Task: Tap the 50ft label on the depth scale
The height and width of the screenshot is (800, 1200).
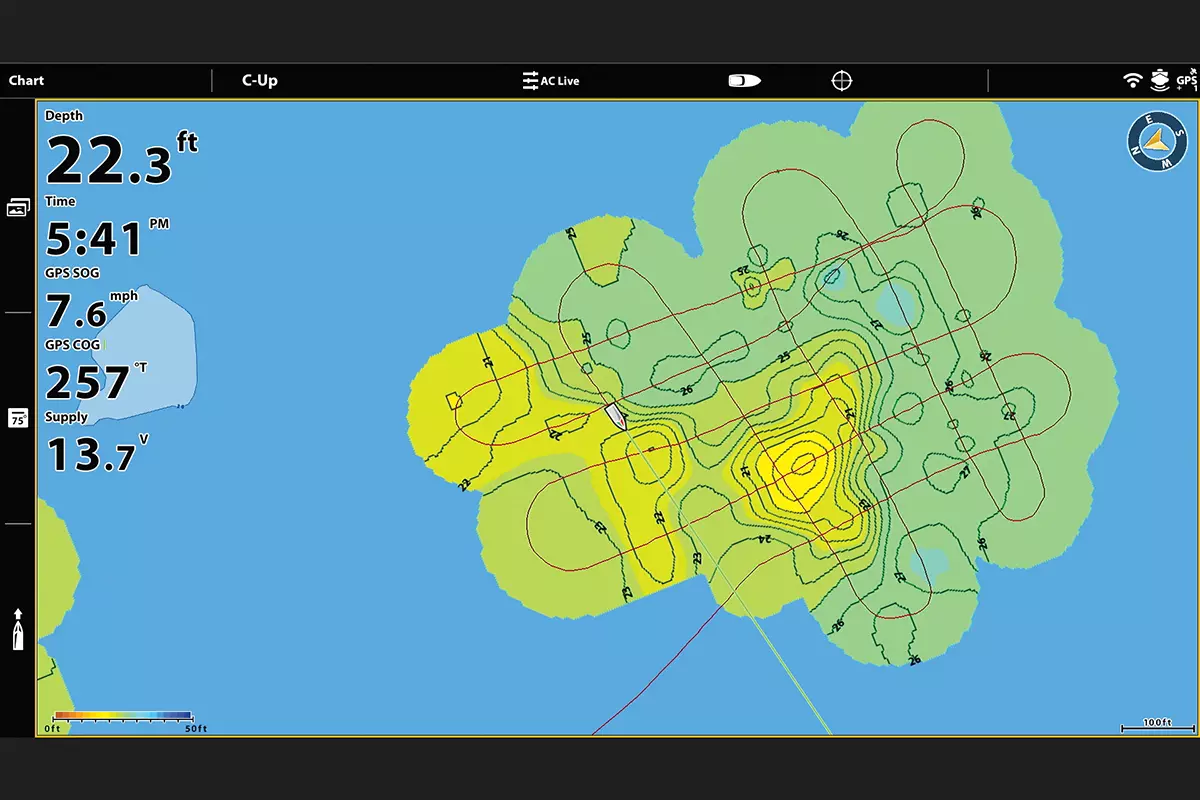Action: [195, 729]
